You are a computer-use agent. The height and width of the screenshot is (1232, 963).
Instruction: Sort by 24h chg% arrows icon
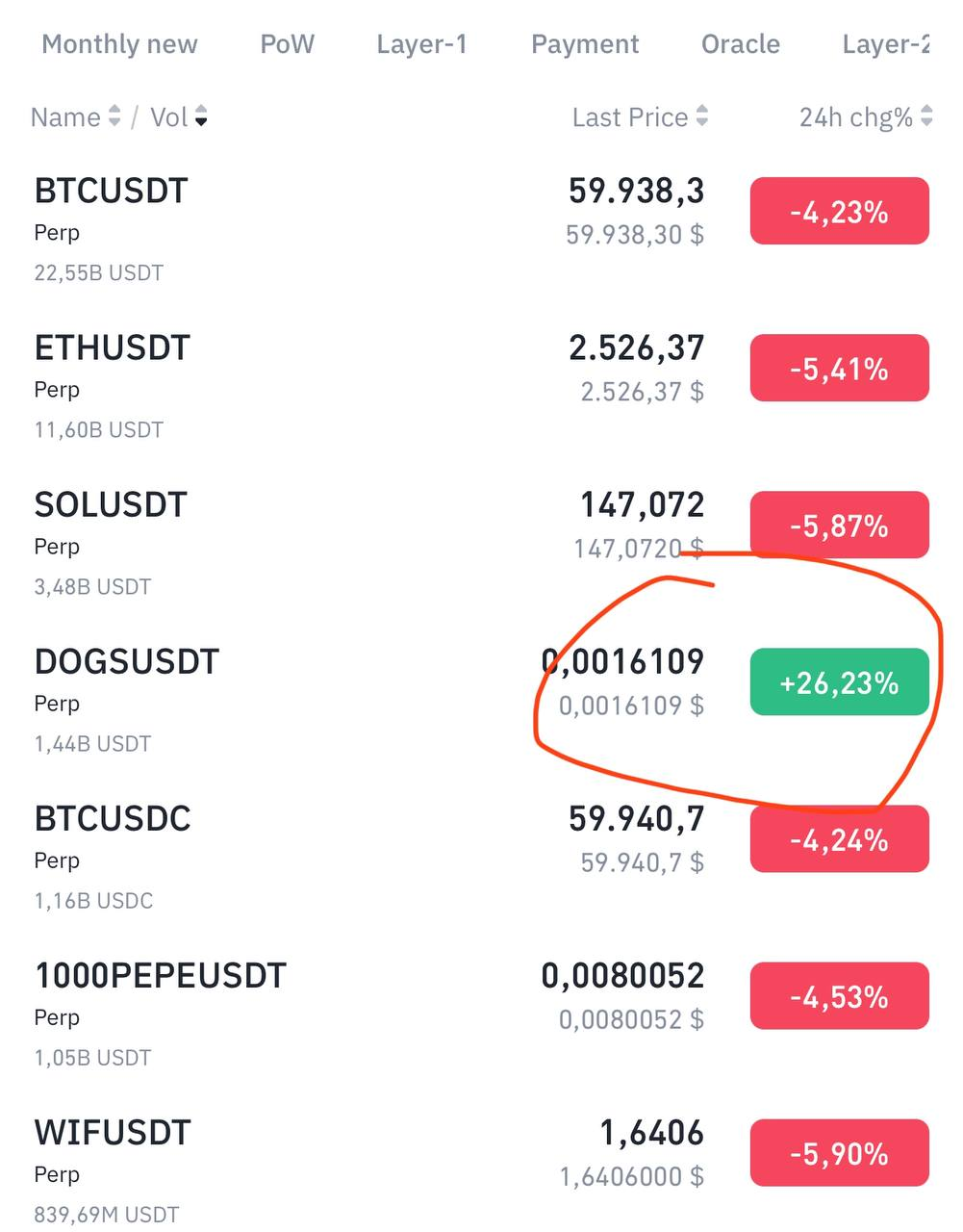[x=926, y=117]
